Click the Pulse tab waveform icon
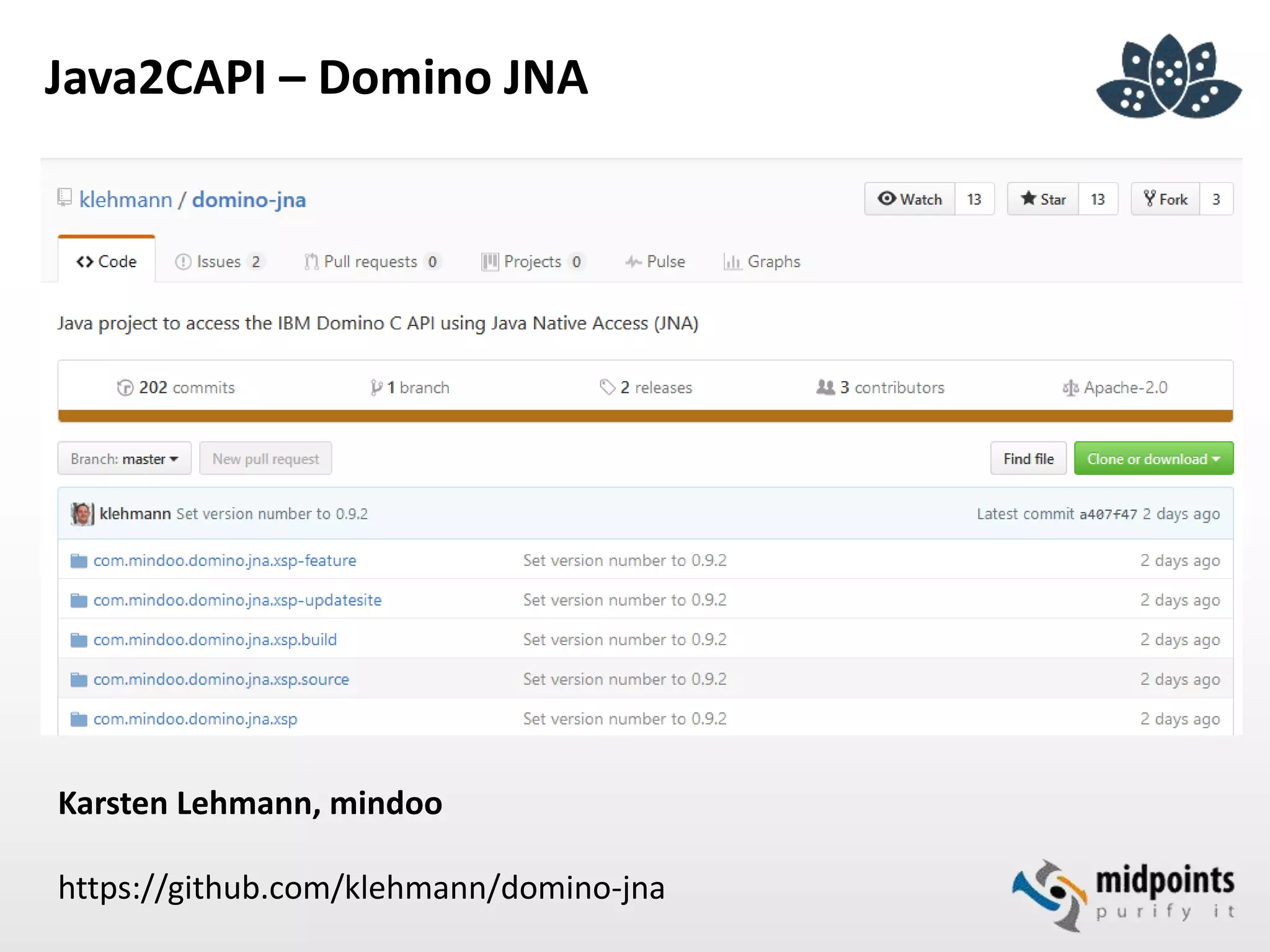The height and width of the screenshot is (952, 1270). pos(633,262)
